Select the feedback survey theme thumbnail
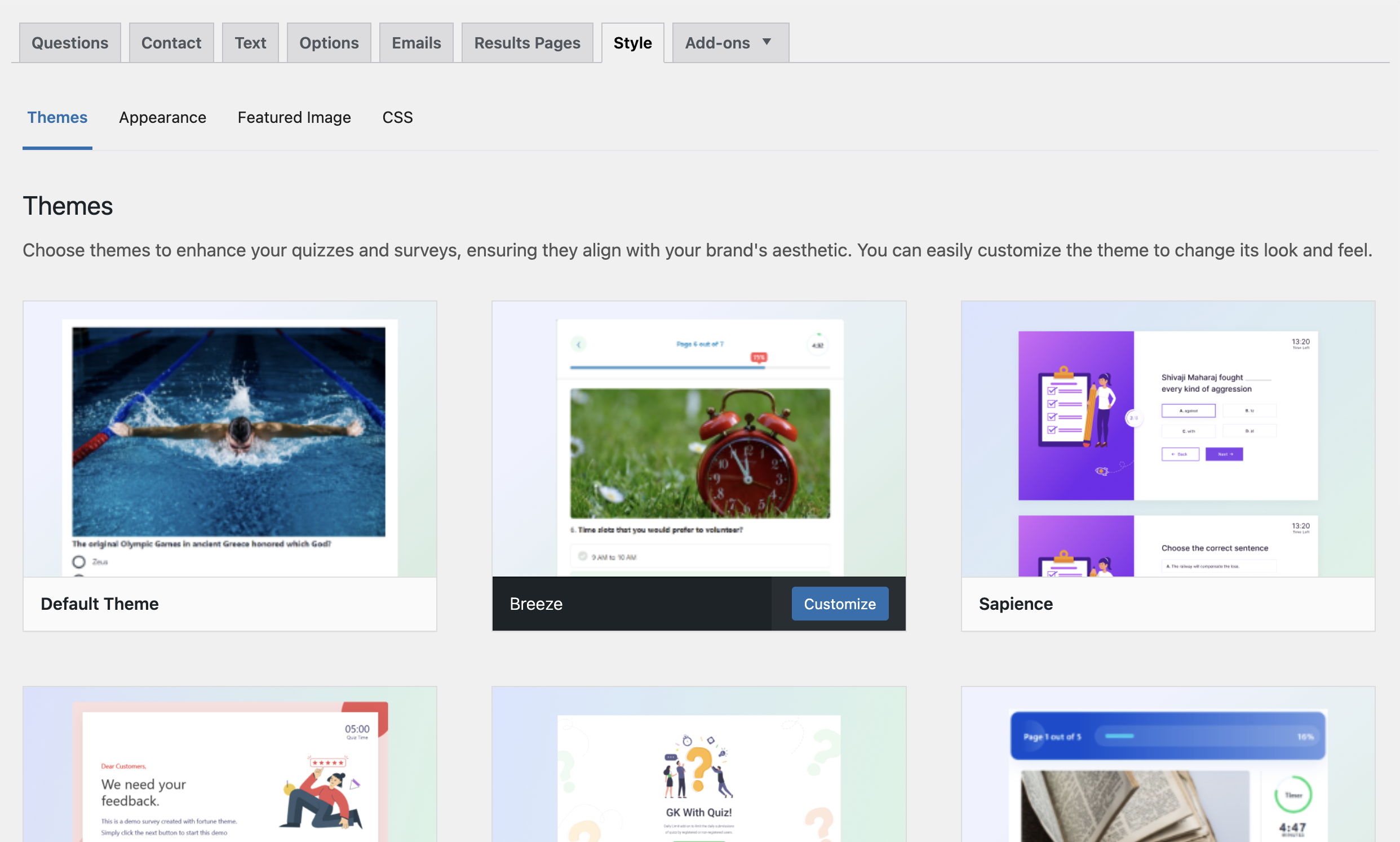The height and width of the screenshot is (842, 1400). coord(229,766)
